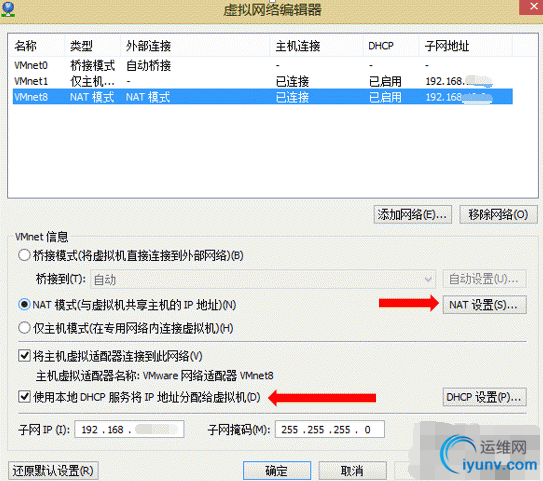Click the 添加网络(E)... button
Viewport: 543px width, 481px height.
click(412, 215)
